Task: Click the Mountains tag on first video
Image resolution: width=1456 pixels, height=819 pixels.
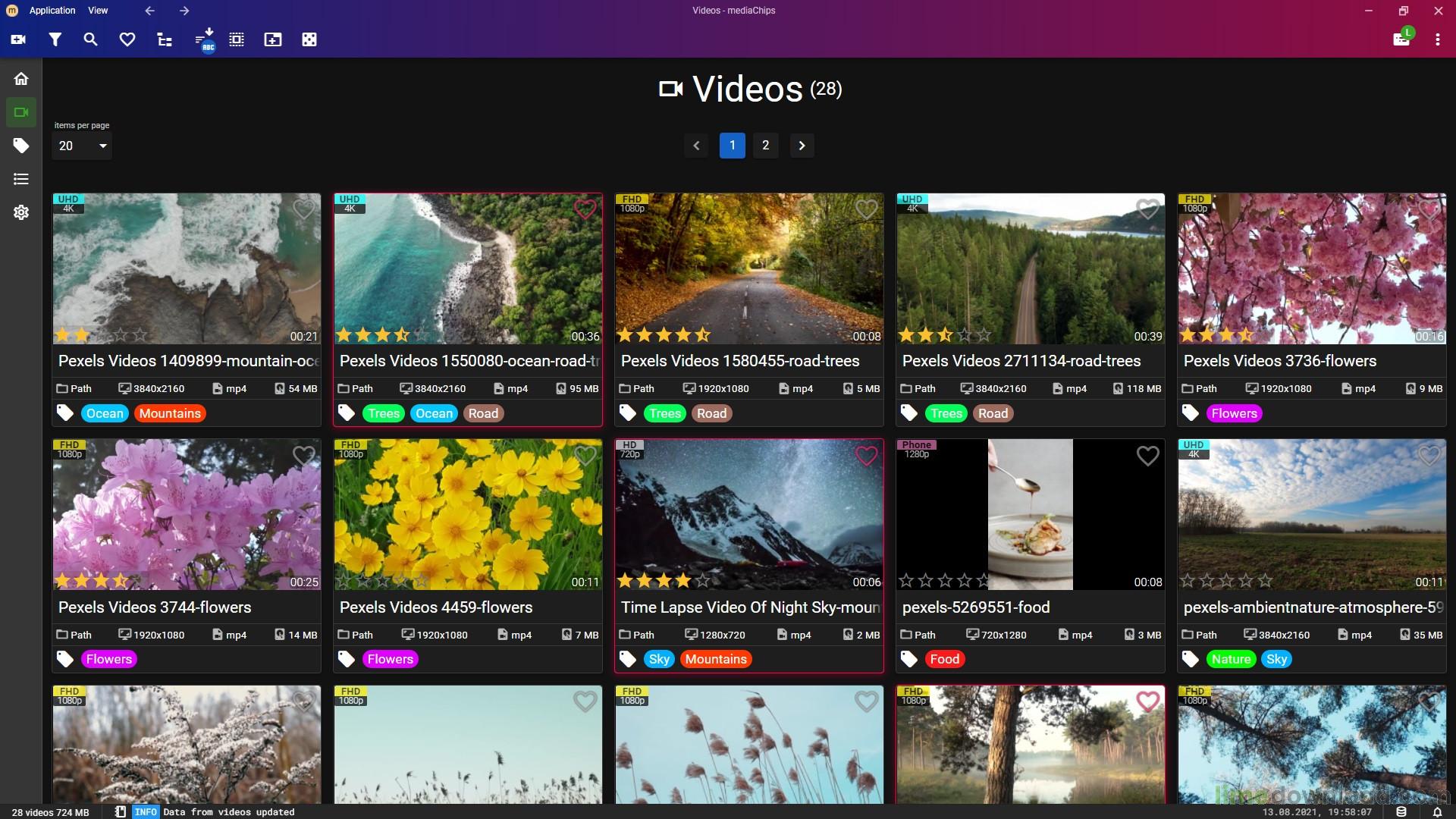Action: pos(170,413)
